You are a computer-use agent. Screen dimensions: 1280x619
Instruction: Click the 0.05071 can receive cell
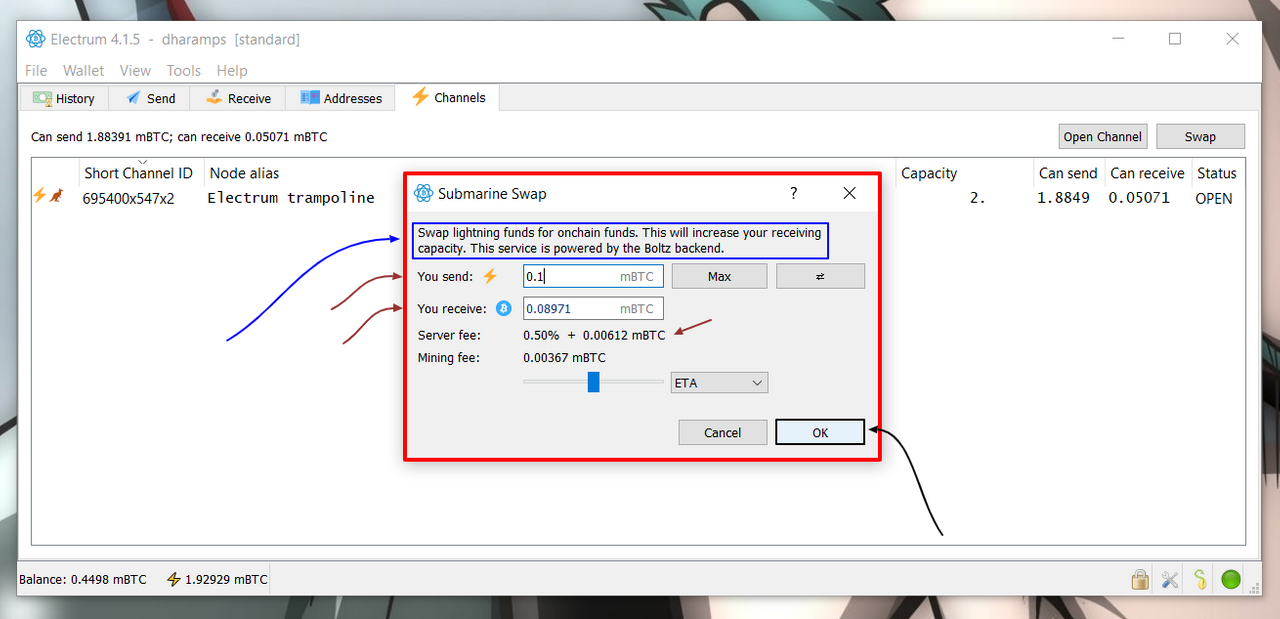tap(1139, 198)
